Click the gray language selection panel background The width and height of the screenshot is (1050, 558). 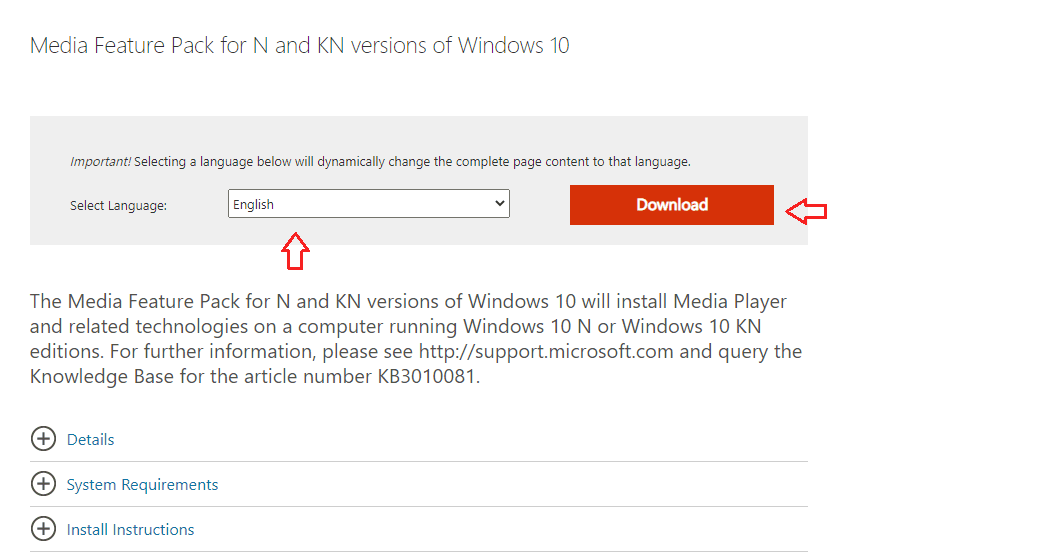tap(419, 134)
